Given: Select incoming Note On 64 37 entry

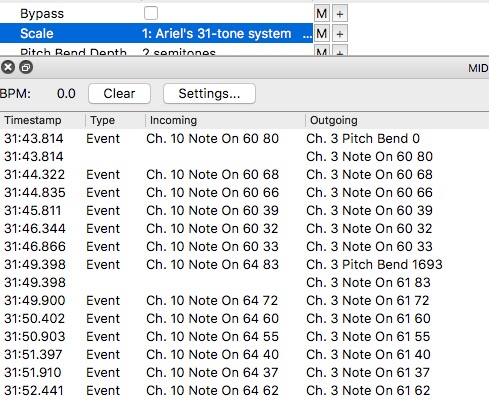Looking at the screenshot, I should (212, 373).
